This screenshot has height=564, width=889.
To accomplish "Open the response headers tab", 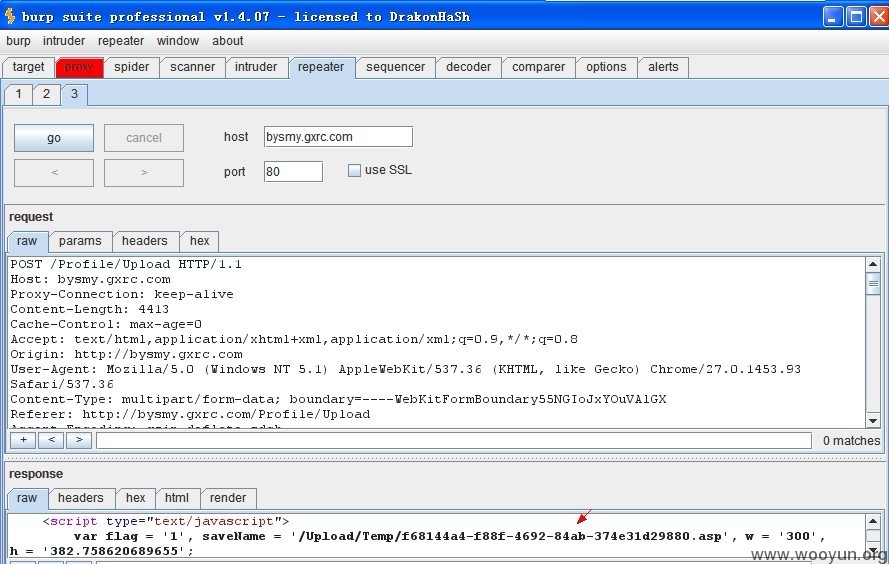I will [x=81, y=498].
